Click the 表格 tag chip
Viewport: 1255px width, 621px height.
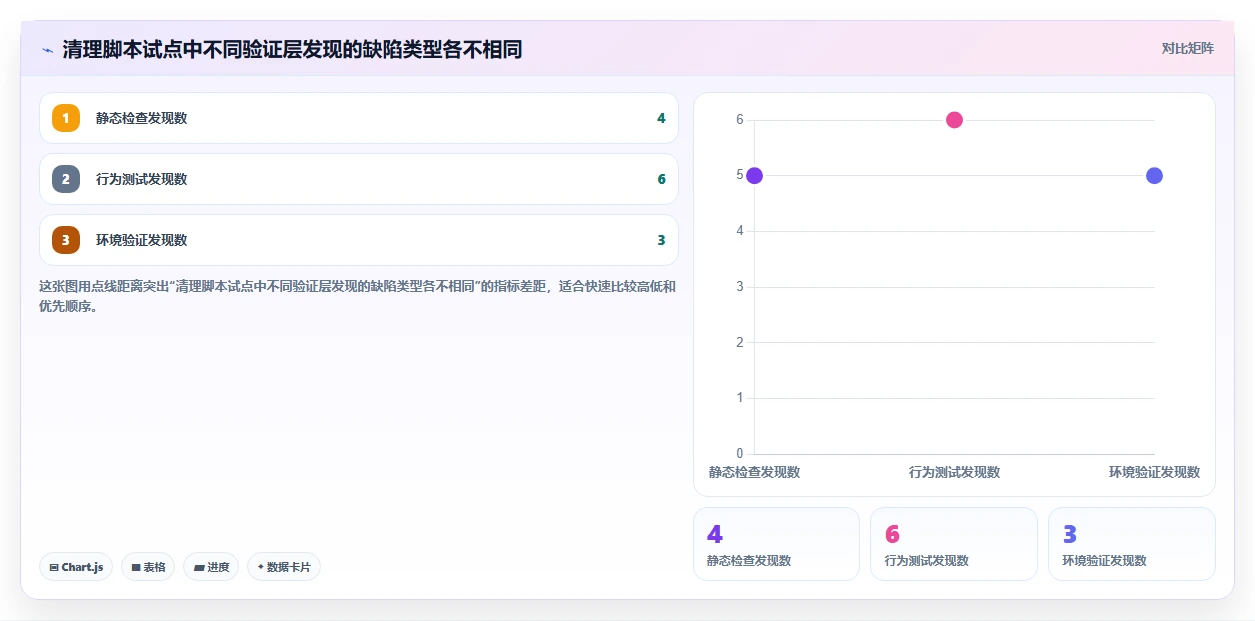pyautogui.click(x=148, y=567)
